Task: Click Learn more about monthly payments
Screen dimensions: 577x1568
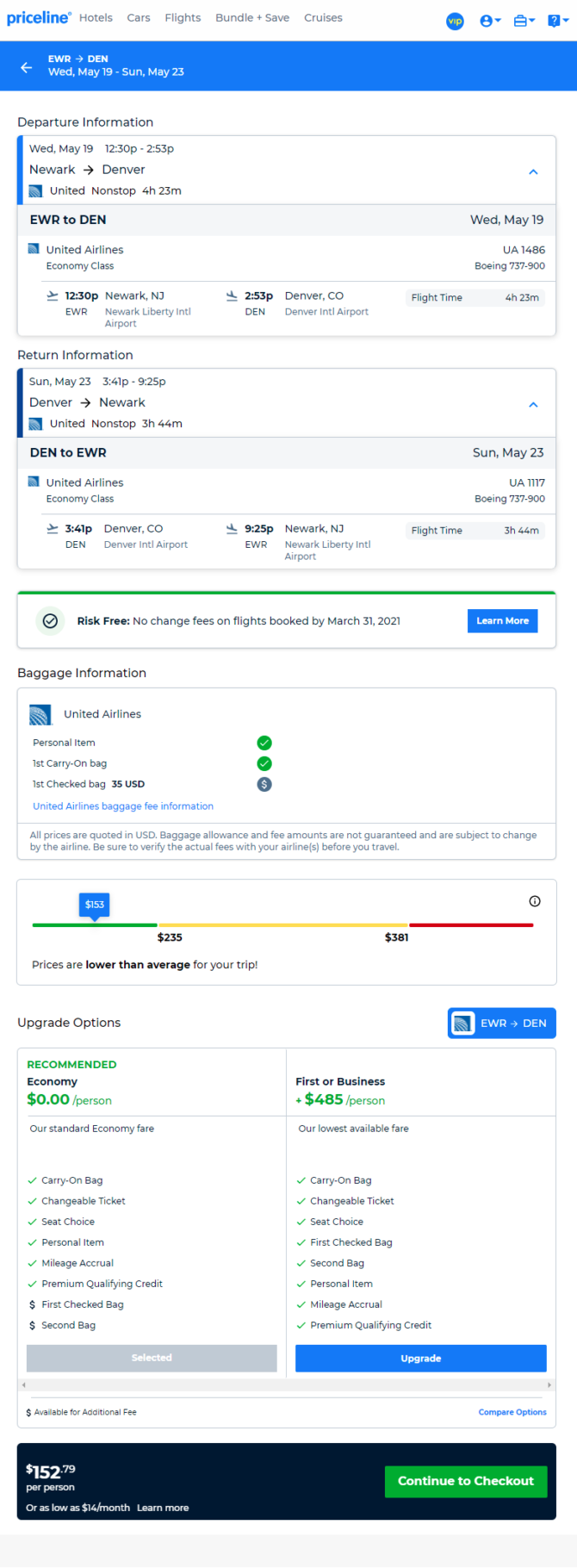Action: 163,1508
